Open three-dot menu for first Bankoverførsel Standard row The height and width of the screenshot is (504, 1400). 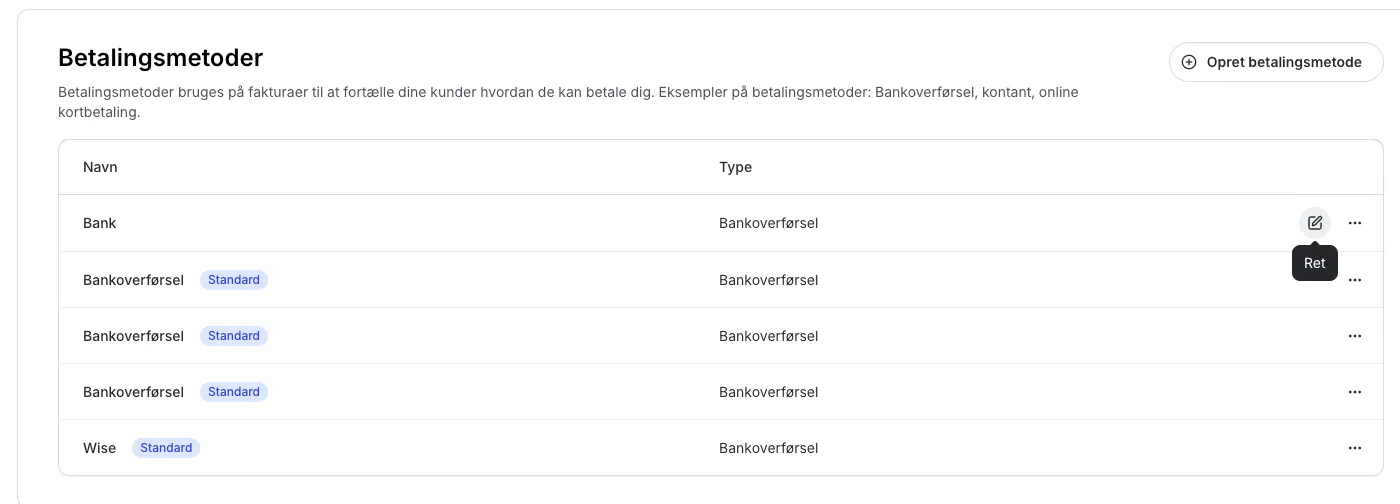pyautogui.click(x=1355, y=280)
